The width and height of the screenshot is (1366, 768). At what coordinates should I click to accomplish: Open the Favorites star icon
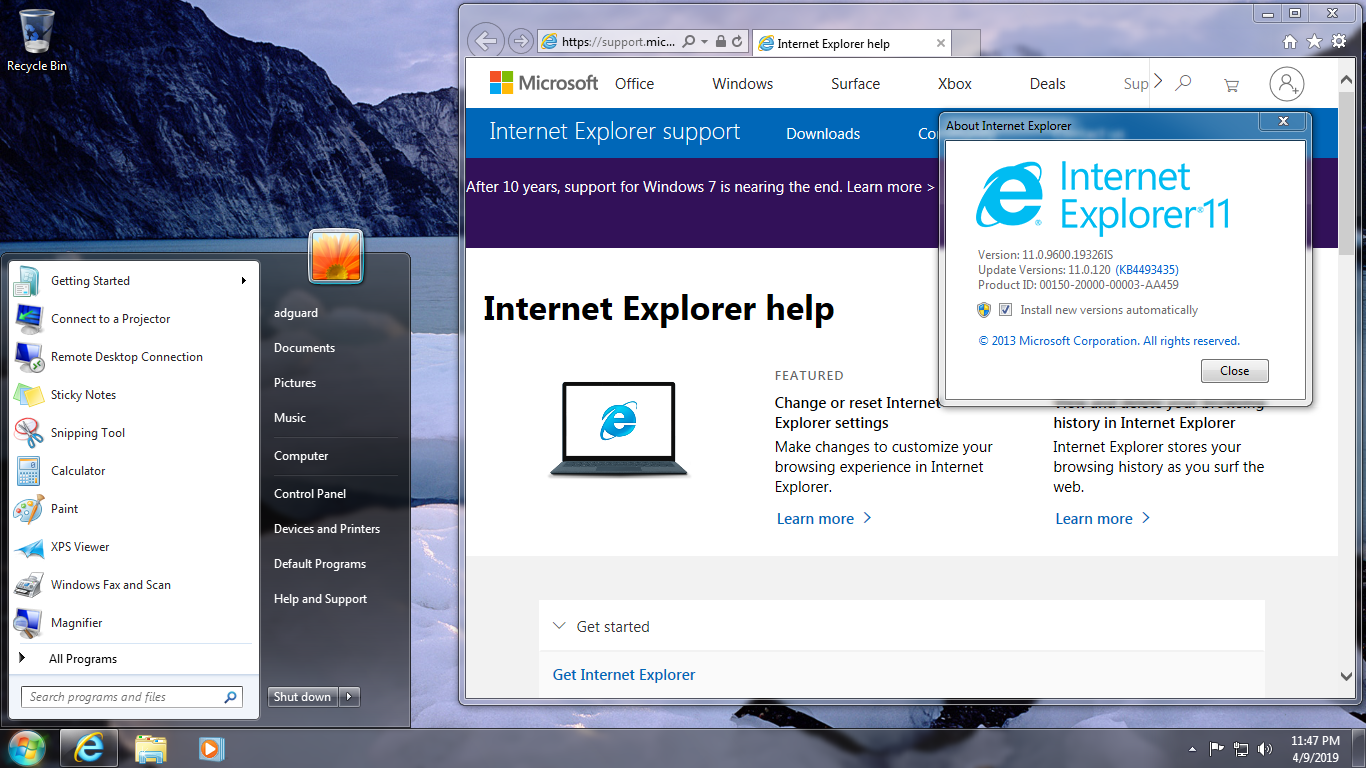point(1314,42)
